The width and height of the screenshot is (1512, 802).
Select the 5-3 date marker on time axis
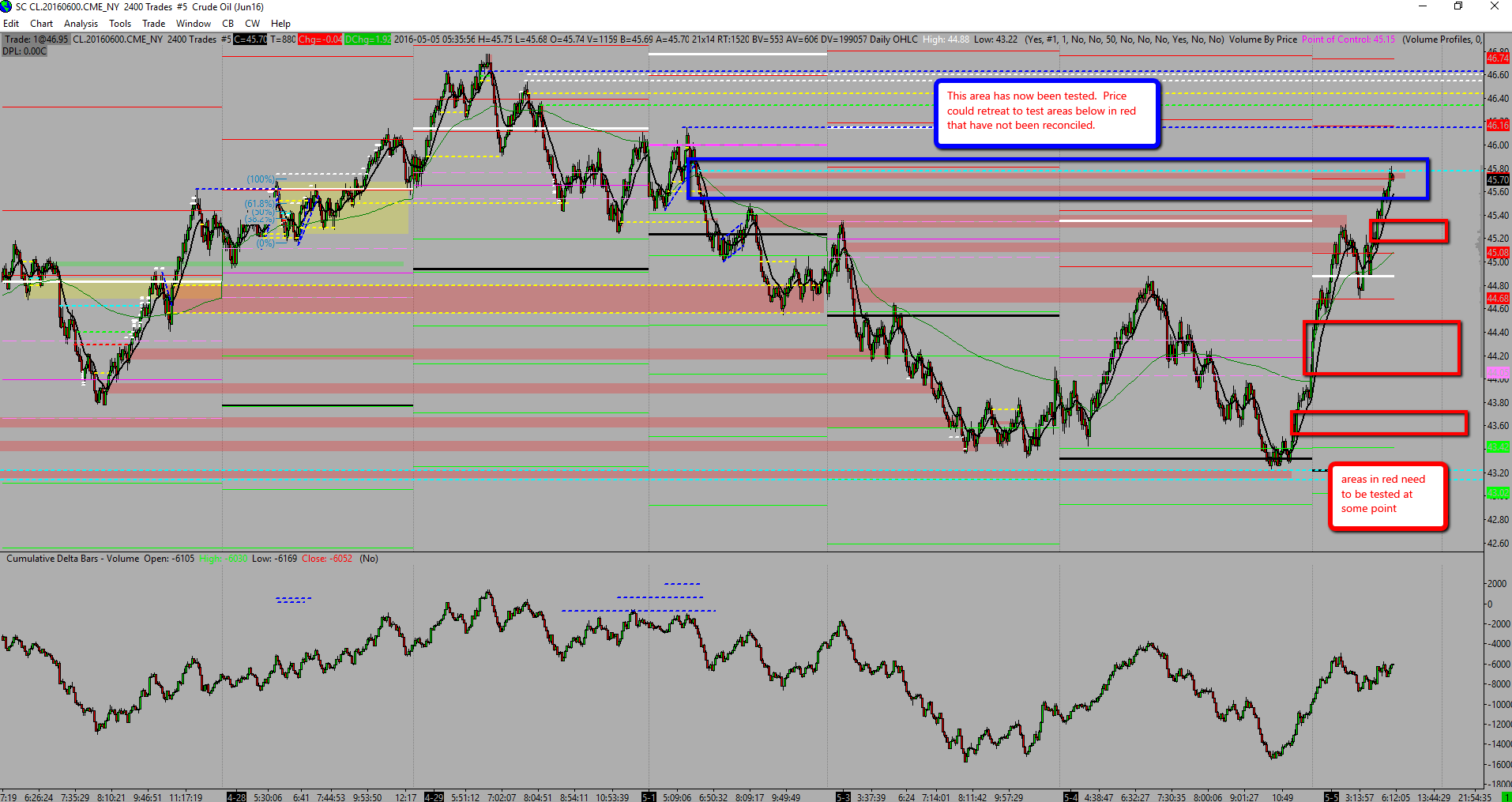843,796
